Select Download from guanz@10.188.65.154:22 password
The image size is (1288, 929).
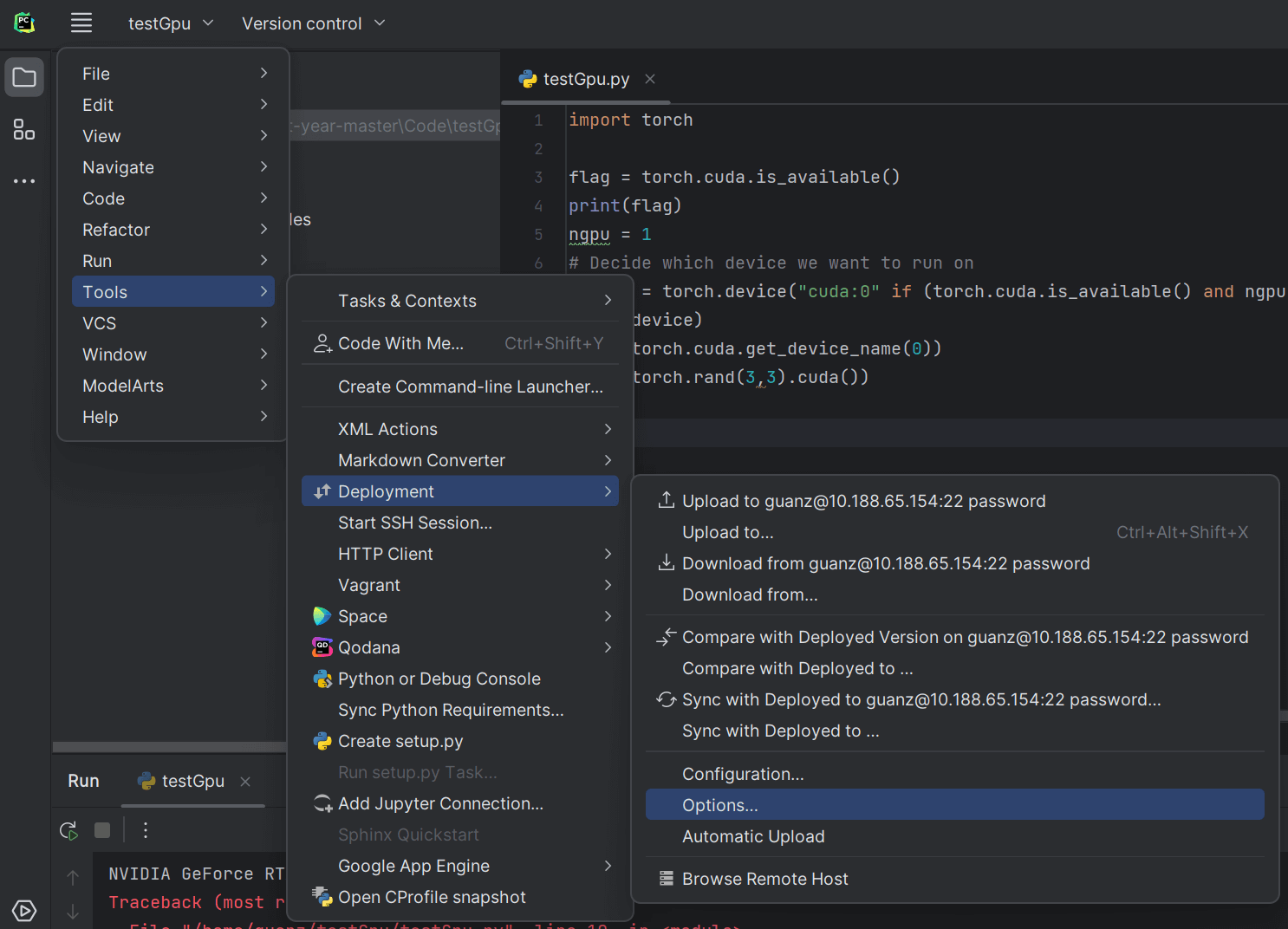pyautogui.click(x=955, y=563)
